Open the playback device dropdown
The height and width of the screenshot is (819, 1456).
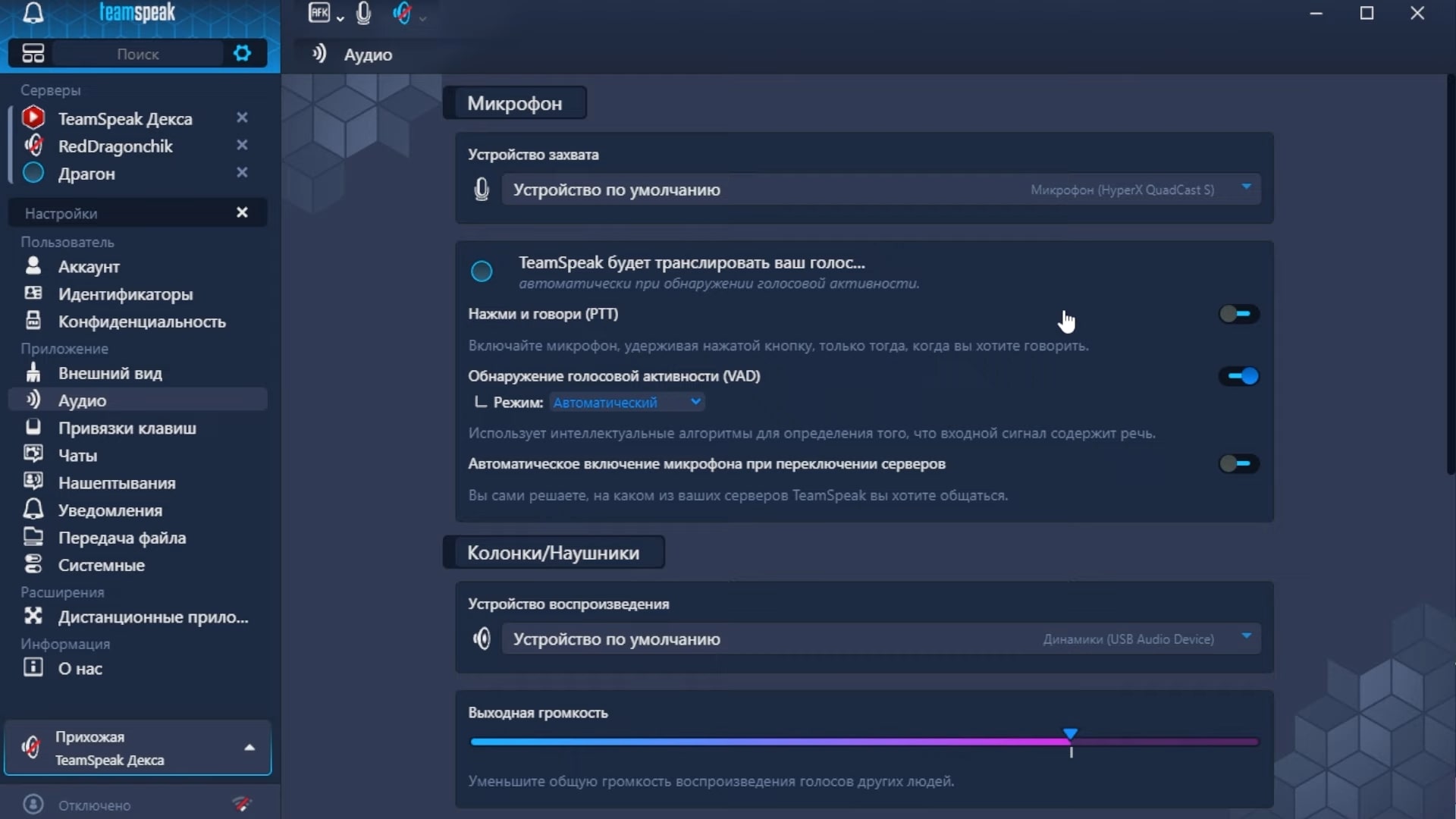(x=881, y=639)
